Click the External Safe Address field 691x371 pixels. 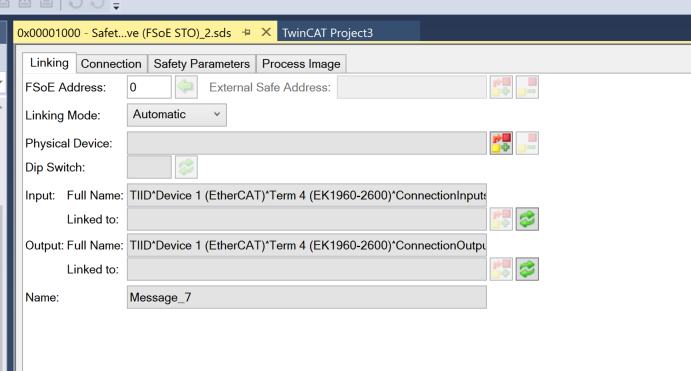coord(412,87)
